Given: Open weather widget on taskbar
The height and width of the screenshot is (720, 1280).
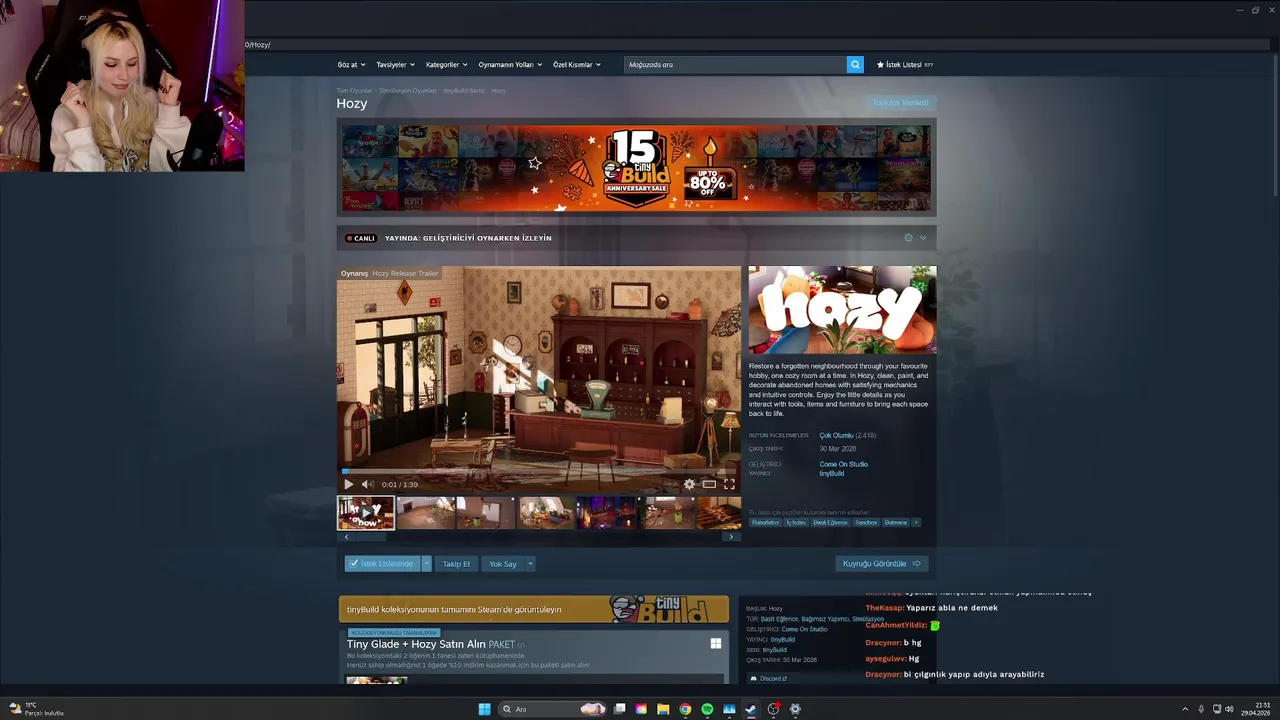Looking at the screenshot, I should click(35, 709).
